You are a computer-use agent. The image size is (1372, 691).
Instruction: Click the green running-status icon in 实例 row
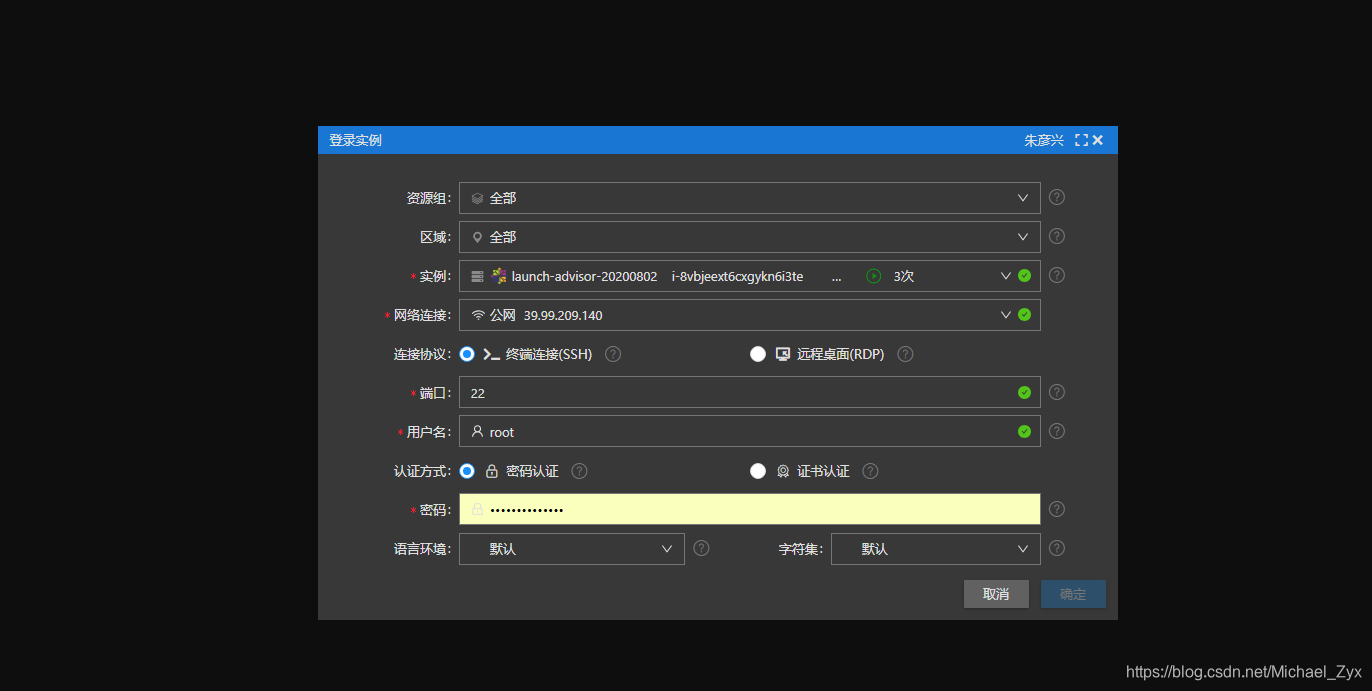click(x=874, y=276)
